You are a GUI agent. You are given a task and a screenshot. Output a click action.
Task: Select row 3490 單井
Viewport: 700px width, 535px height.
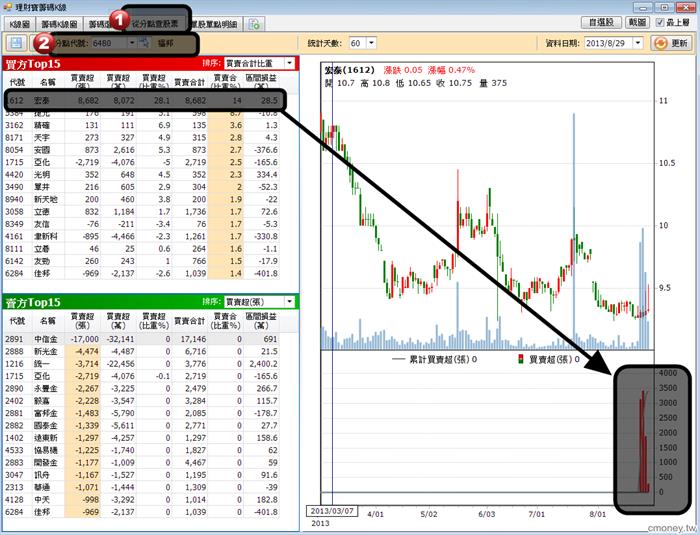(142, 187)
